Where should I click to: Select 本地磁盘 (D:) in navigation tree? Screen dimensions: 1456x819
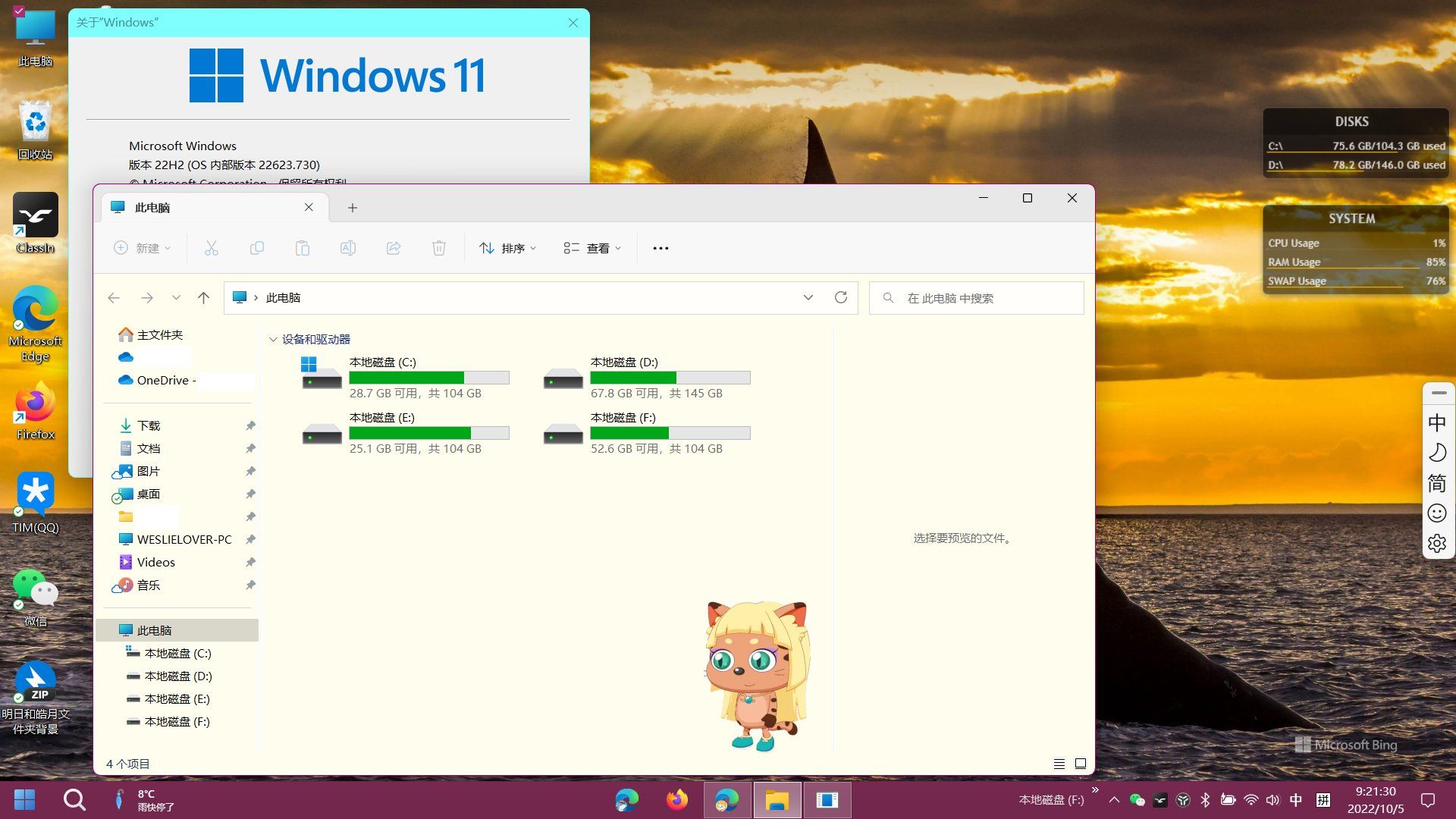pos(178,676)
